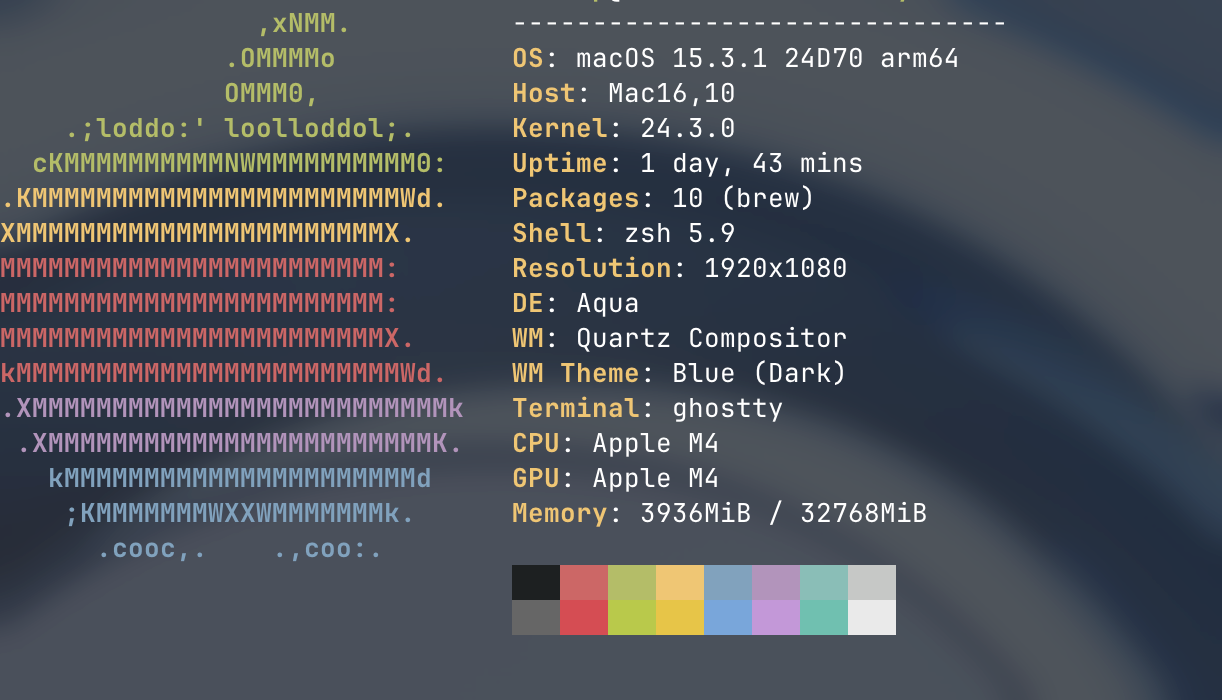Click the "Packages" label
Screen dimensions: 1222x700
(x=576, y=198)
